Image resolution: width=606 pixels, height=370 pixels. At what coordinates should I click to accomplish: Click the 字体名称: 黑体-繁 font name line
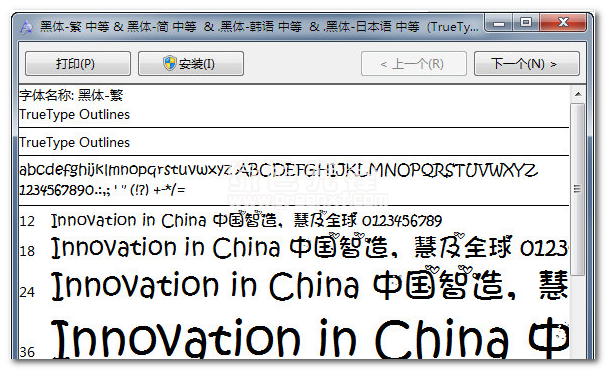(71, 95)
